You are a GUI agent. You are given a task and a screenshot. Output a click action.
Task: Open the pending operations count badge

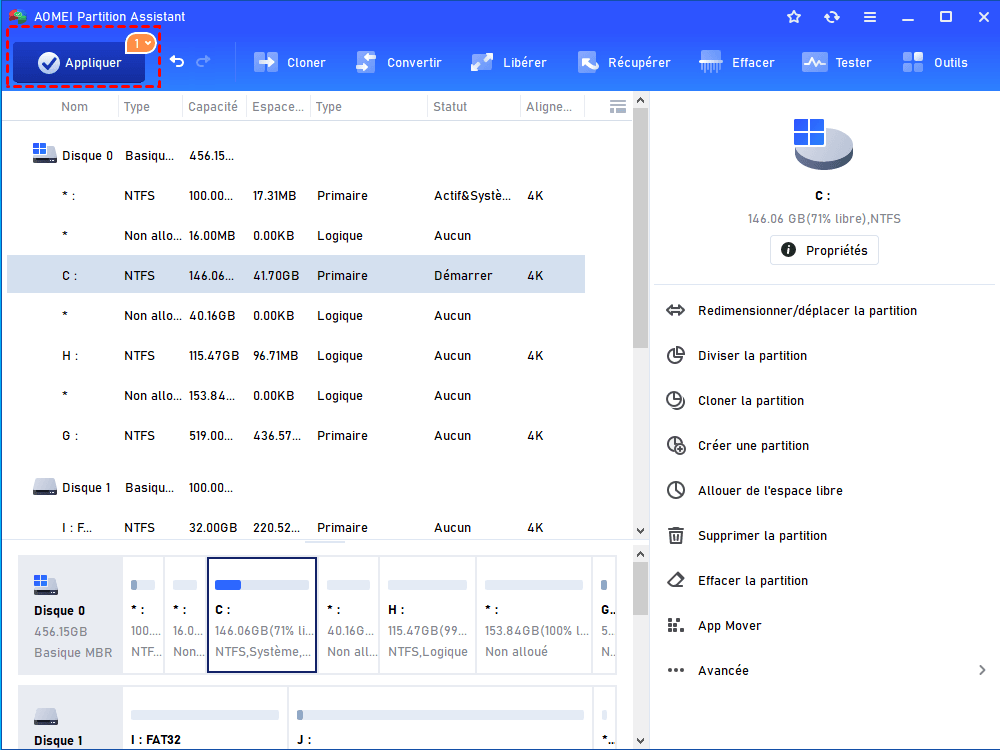[x=141, y=43]
